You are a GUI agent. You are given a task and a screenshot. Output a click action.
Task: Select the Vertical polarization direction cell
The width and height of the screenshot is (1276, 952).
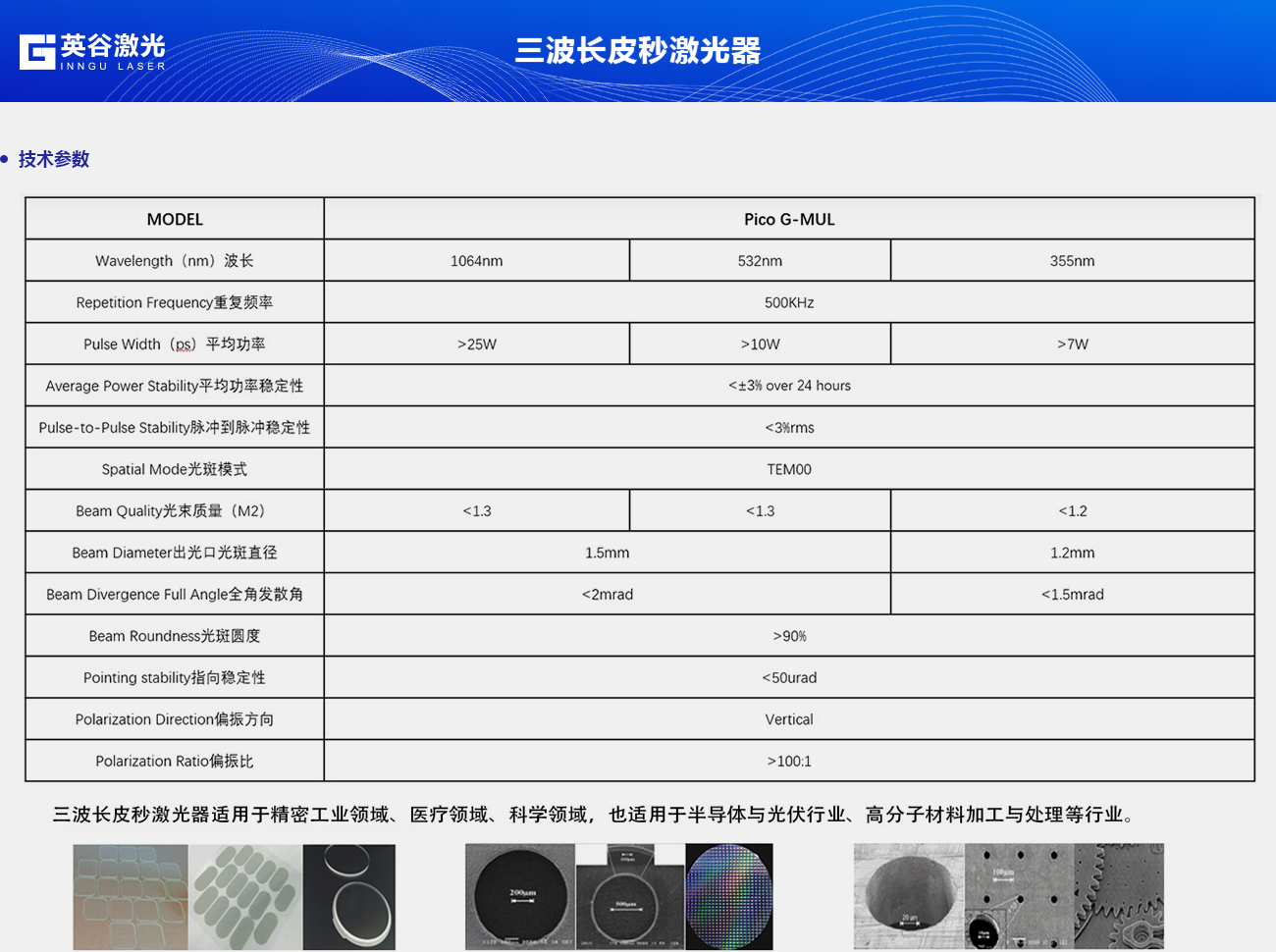788,719
